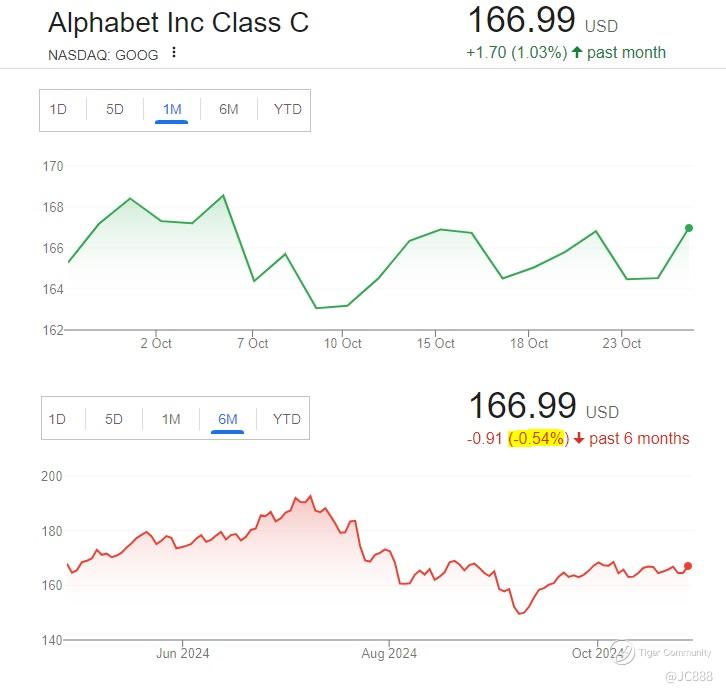Click the Alphabet Inc Class C title

coord(178,23)
